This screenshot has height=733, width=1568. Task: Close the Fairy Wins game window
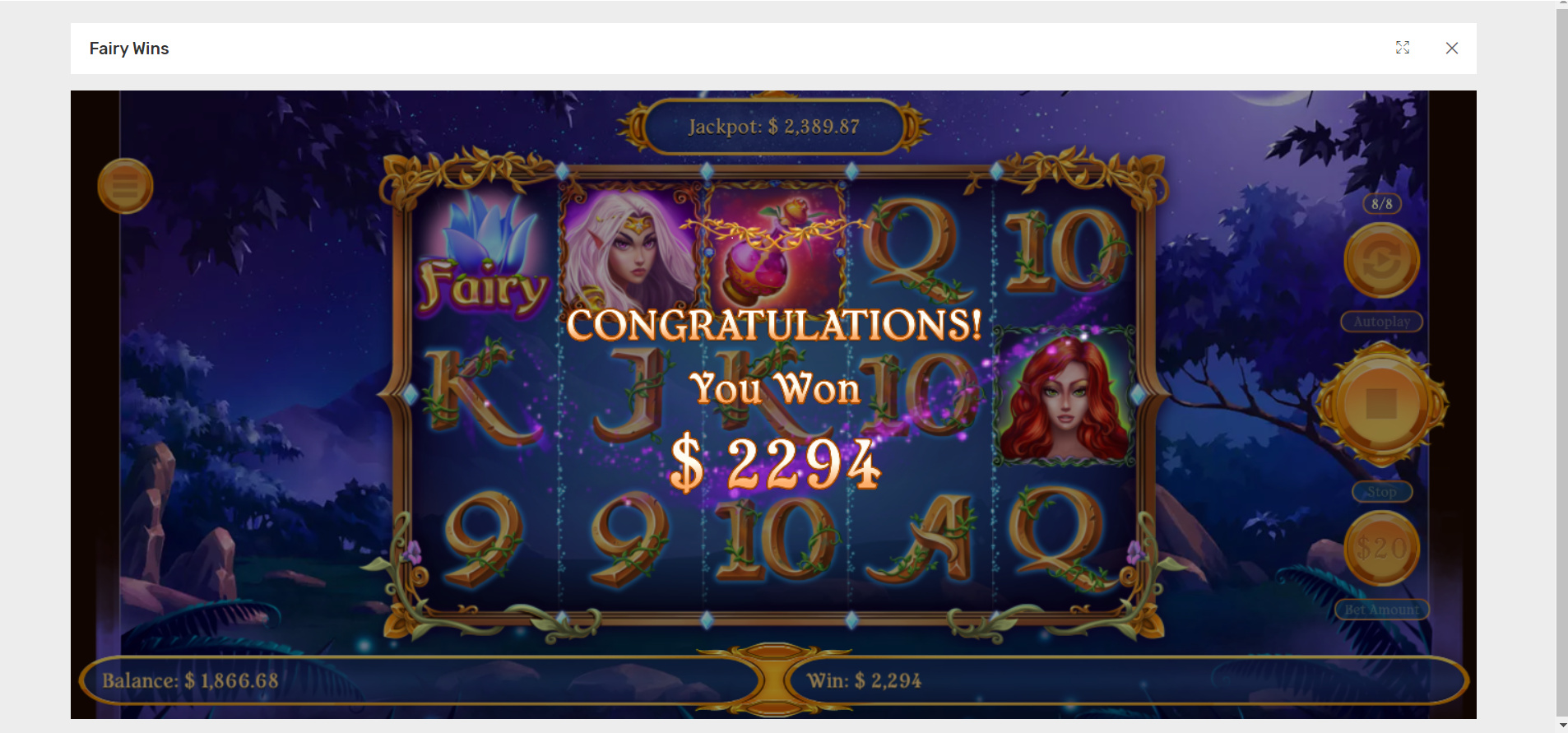pos(1452,48)
